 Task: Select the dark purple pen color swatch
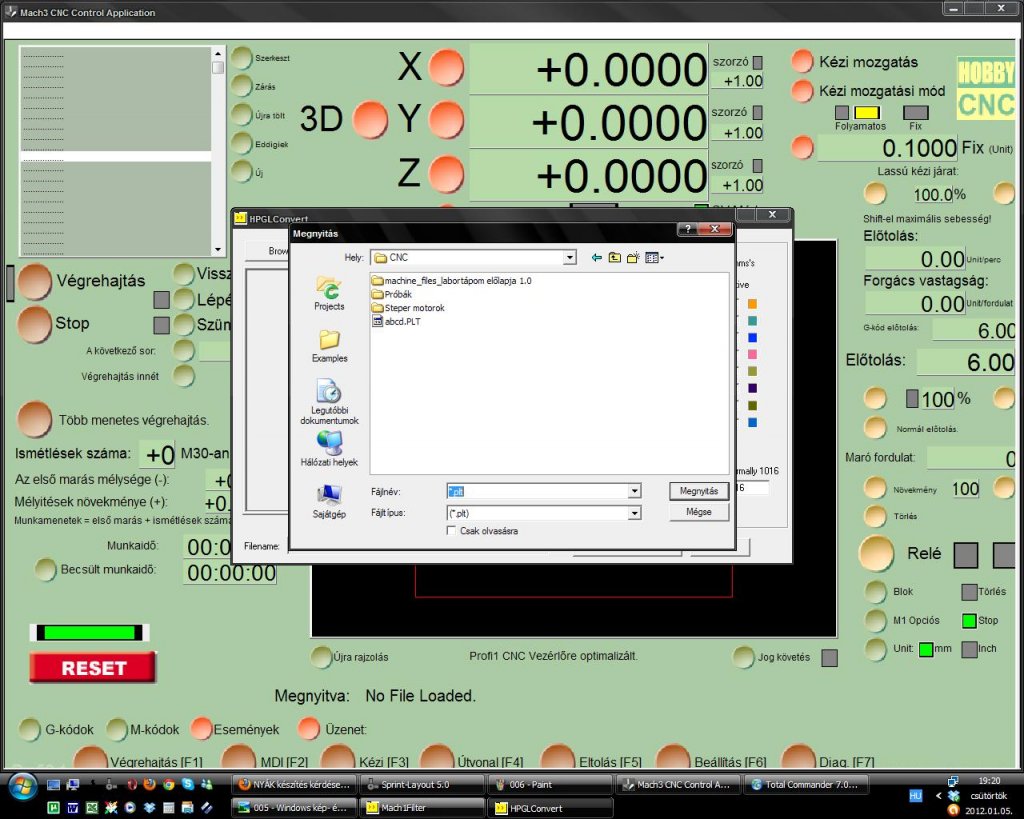[x=752, y=388]
